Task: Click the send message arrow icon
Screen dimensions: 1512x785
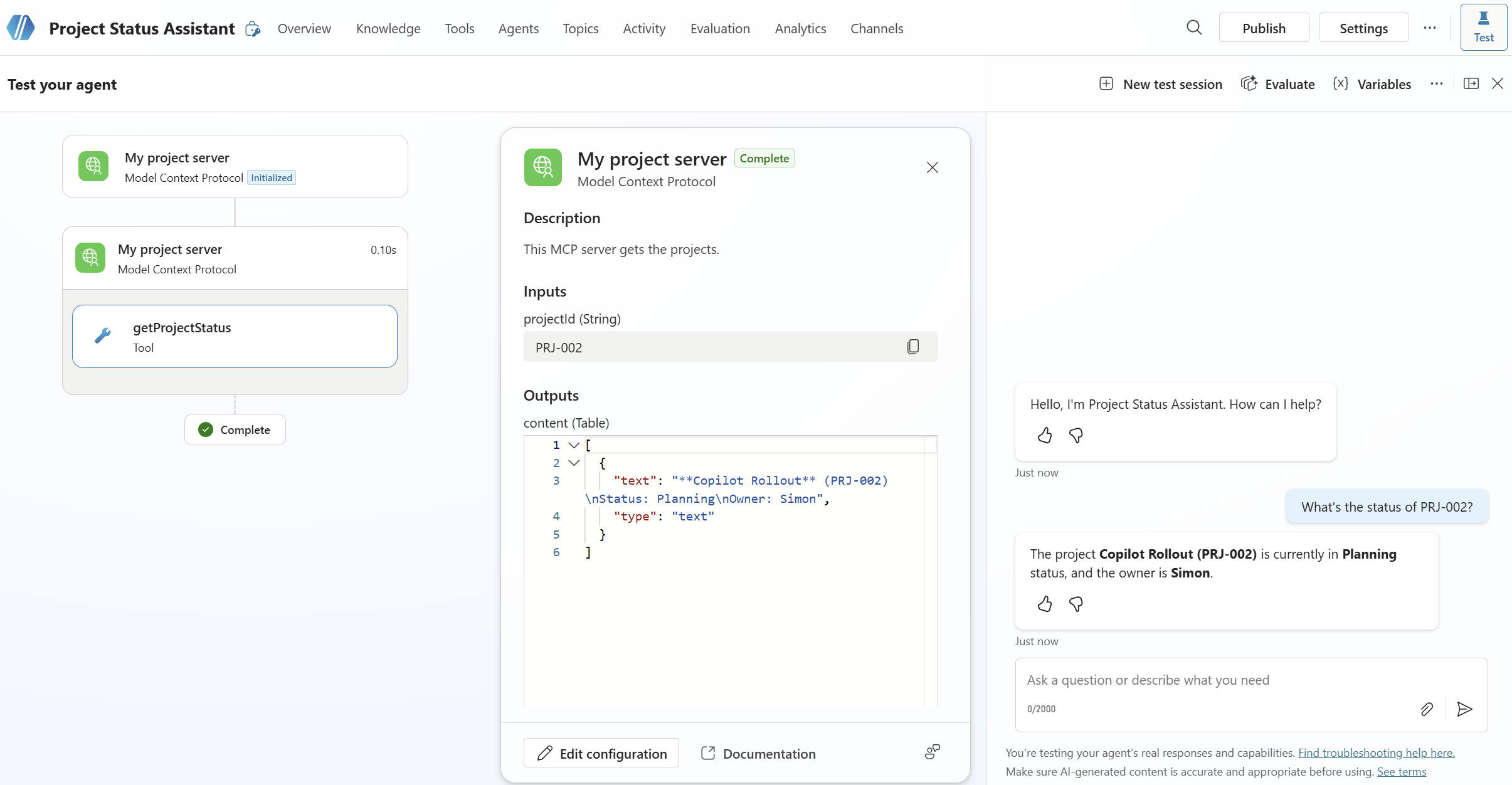Action: (x=1465, y=709)
